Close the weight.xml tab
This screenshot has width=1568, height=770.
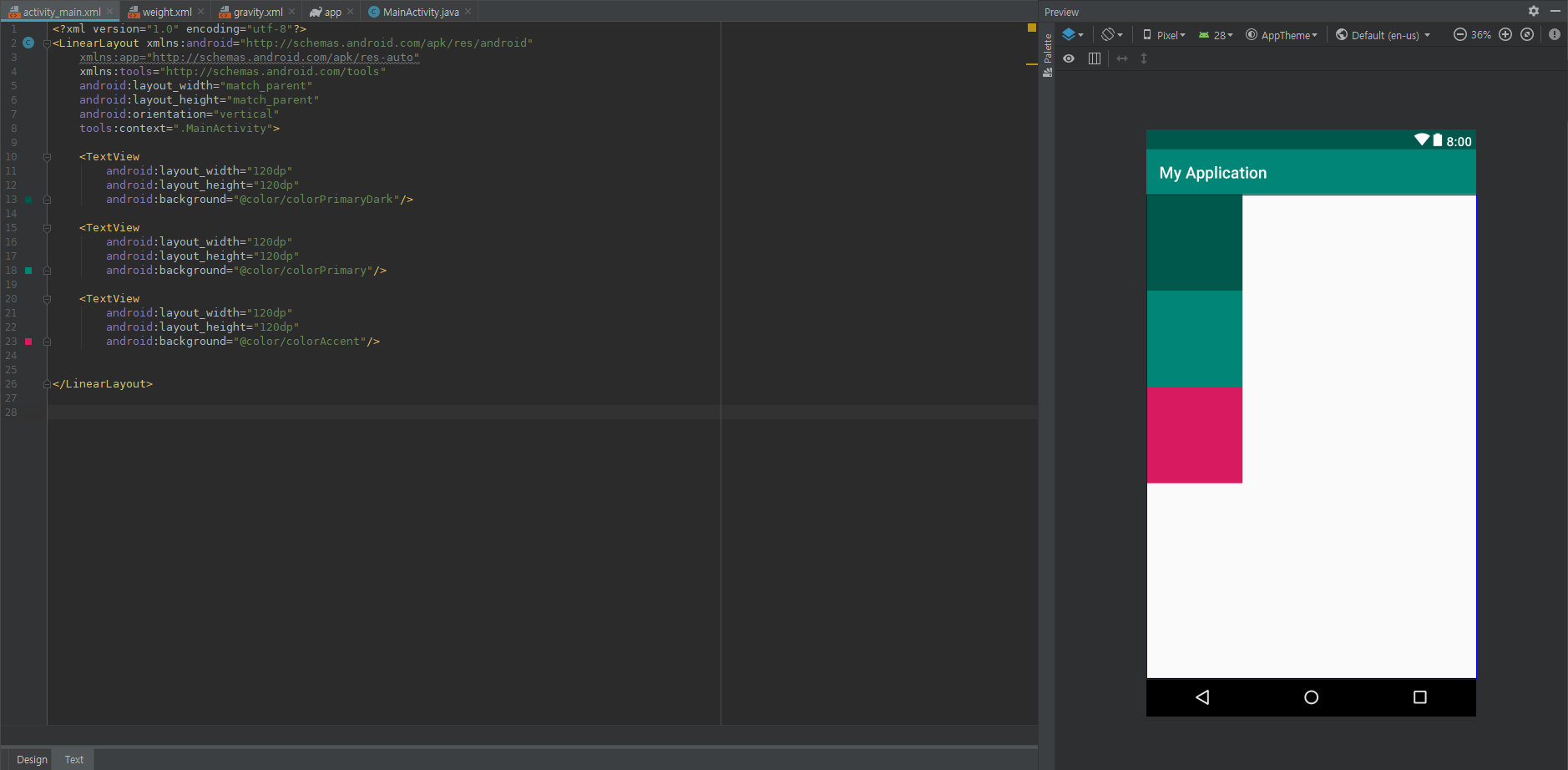[200, 12]
